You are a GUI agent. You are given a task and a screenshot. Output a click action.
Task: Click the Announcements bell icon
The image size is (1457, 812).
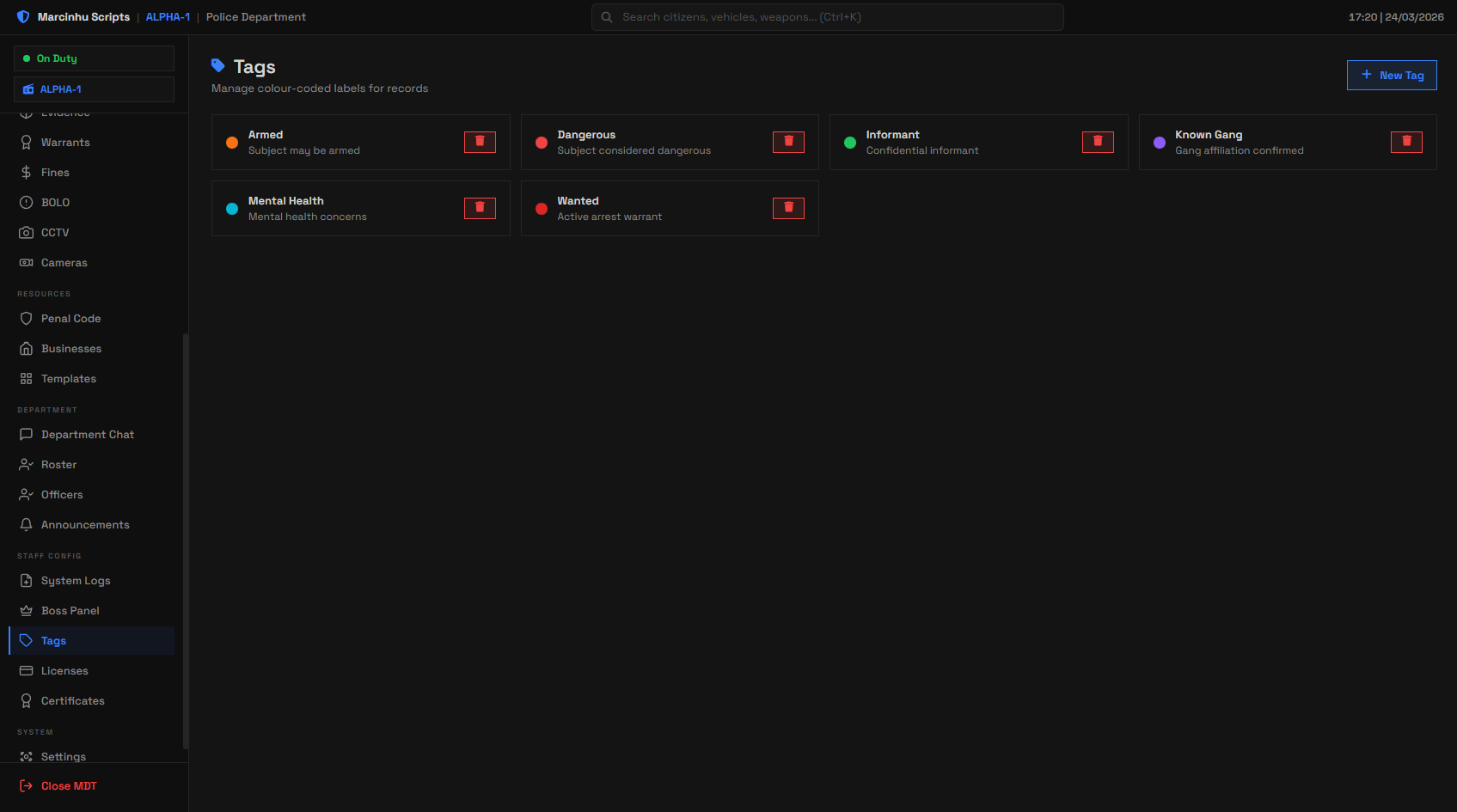pyautogui.click(x=27, y=525)
